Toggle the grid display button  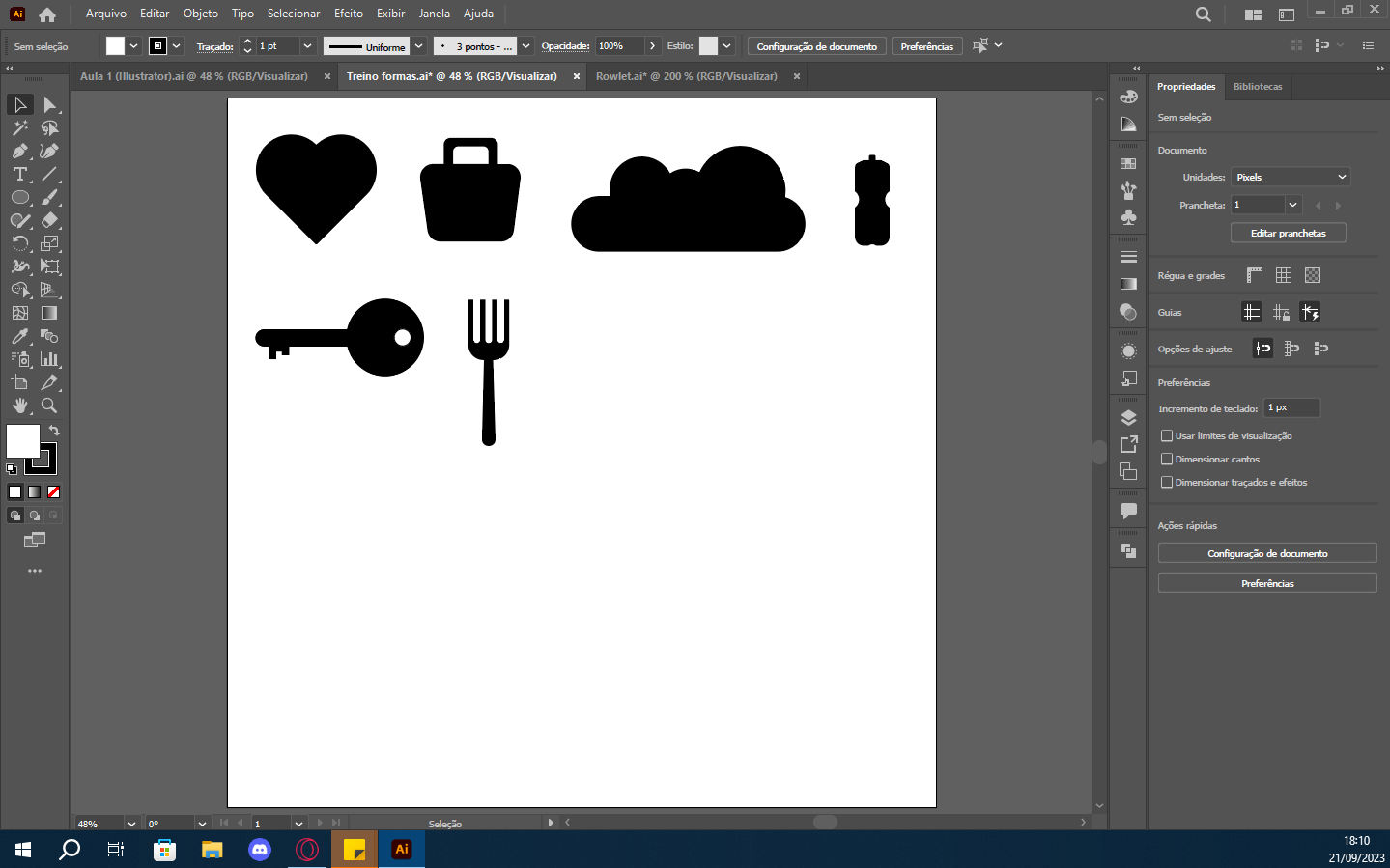click(x=1284, y=275)
